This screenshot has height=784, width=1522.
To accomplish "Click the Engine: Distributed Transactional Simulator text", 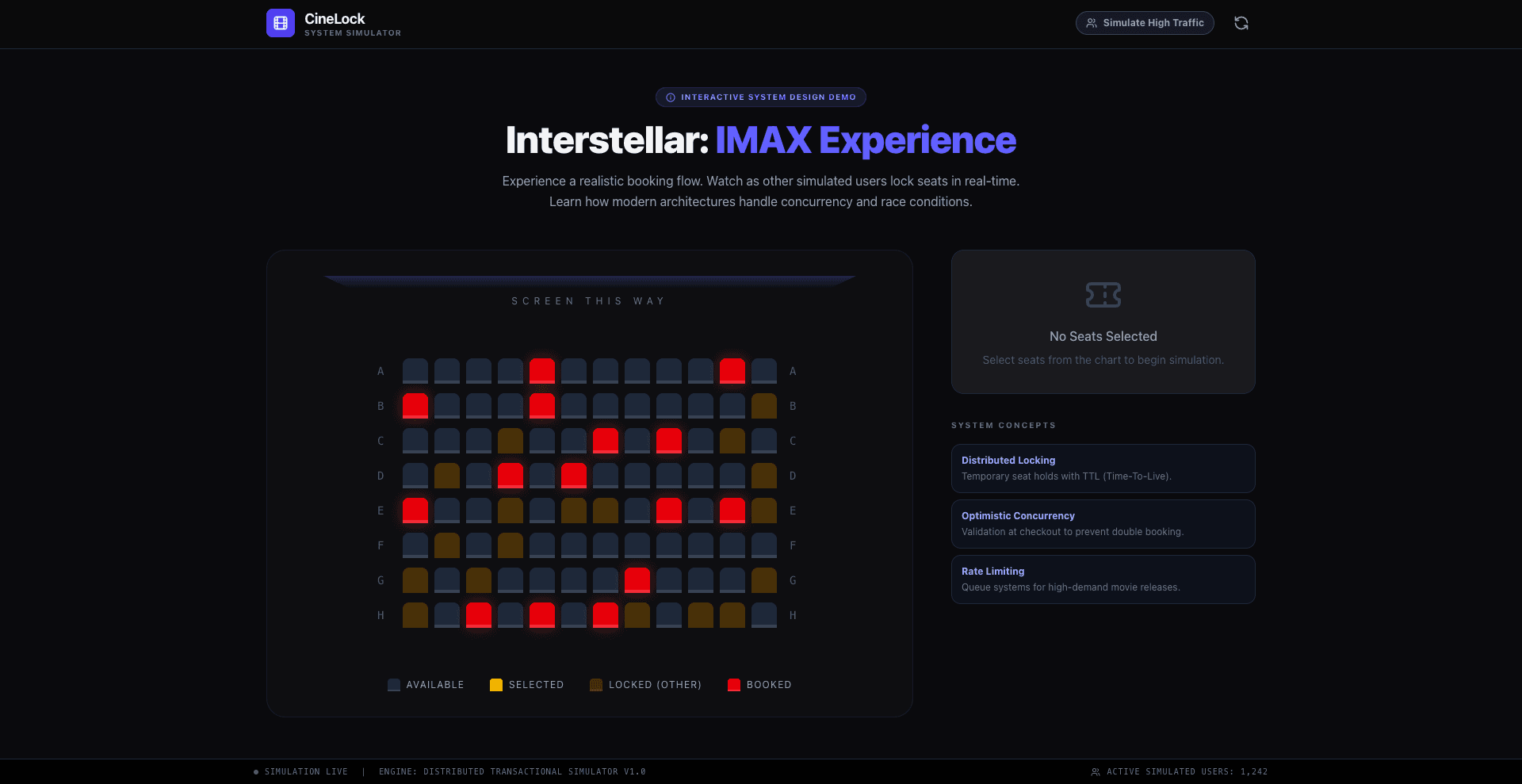I will [x=512, y=772].
